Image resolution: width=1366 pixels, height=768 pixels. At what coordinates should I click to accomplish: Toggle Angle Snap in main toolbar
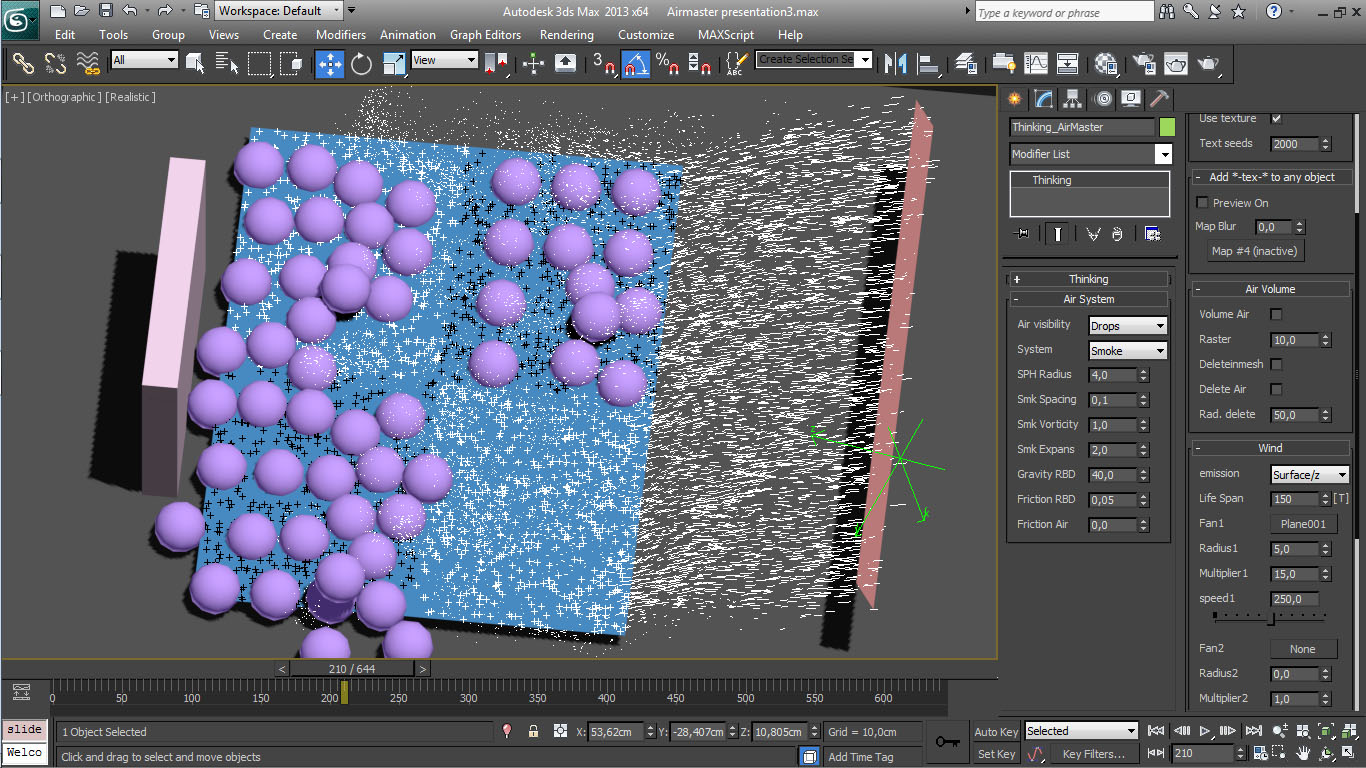[635, 64]
